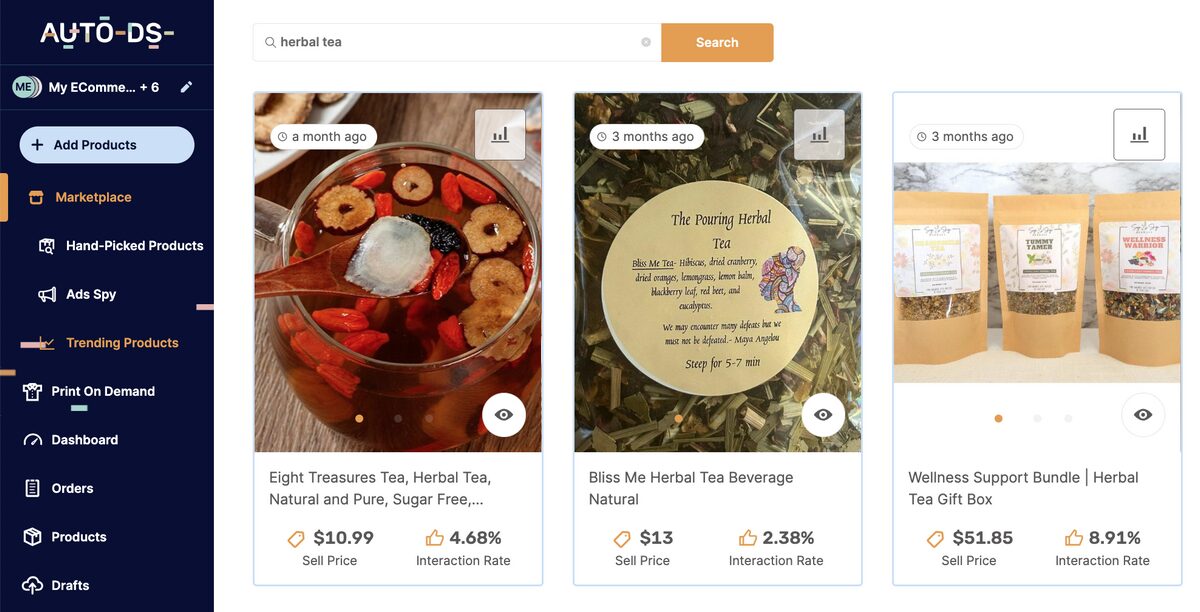The width and height of the screenshot is (1200, 612).
Task: Open the Wellness Support Bundle product title
Action: pos(1022,488)
